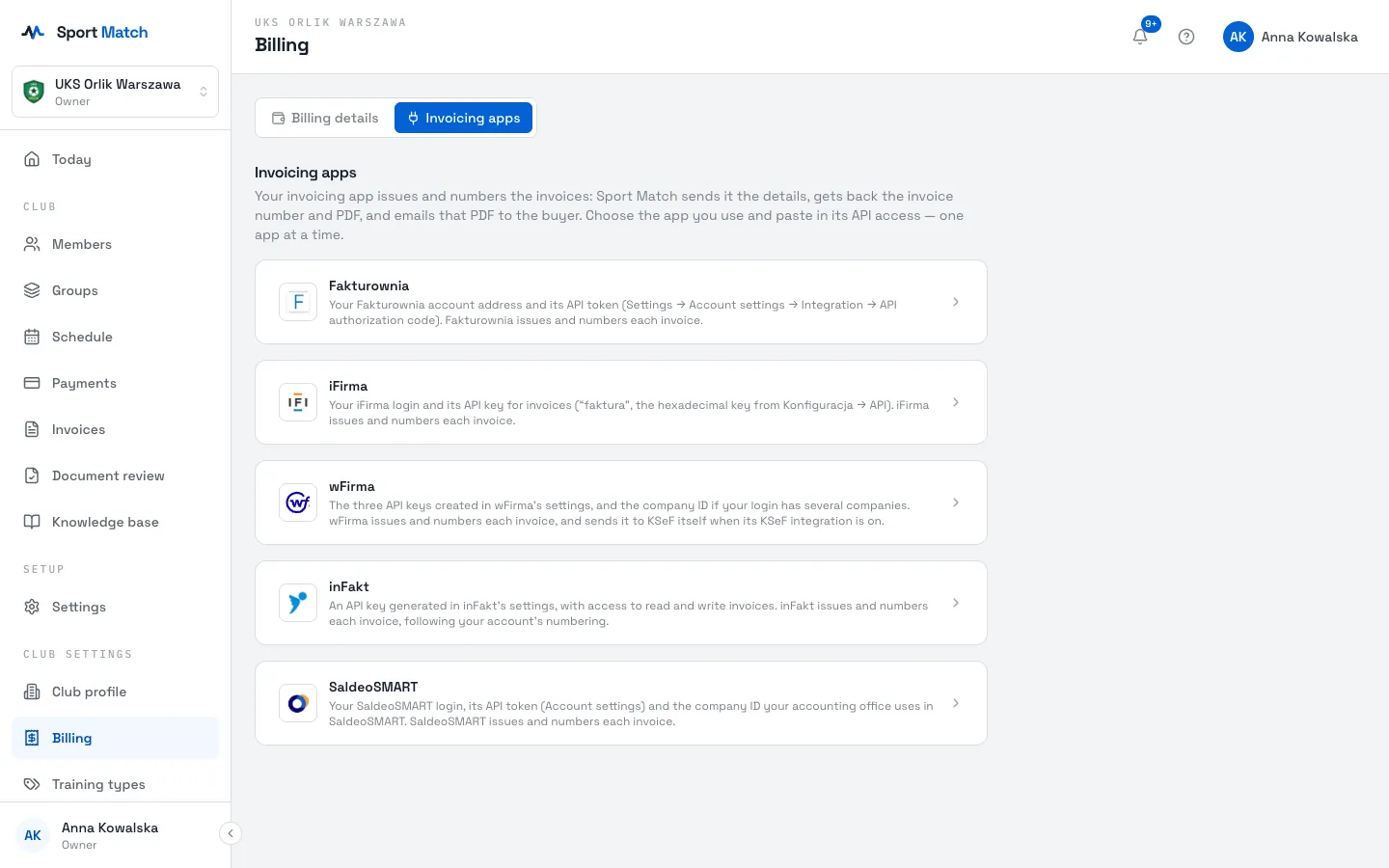This screenshot has width=1389, height=868.
Task: Open the help question mark icon
Action: (1186, 37)
